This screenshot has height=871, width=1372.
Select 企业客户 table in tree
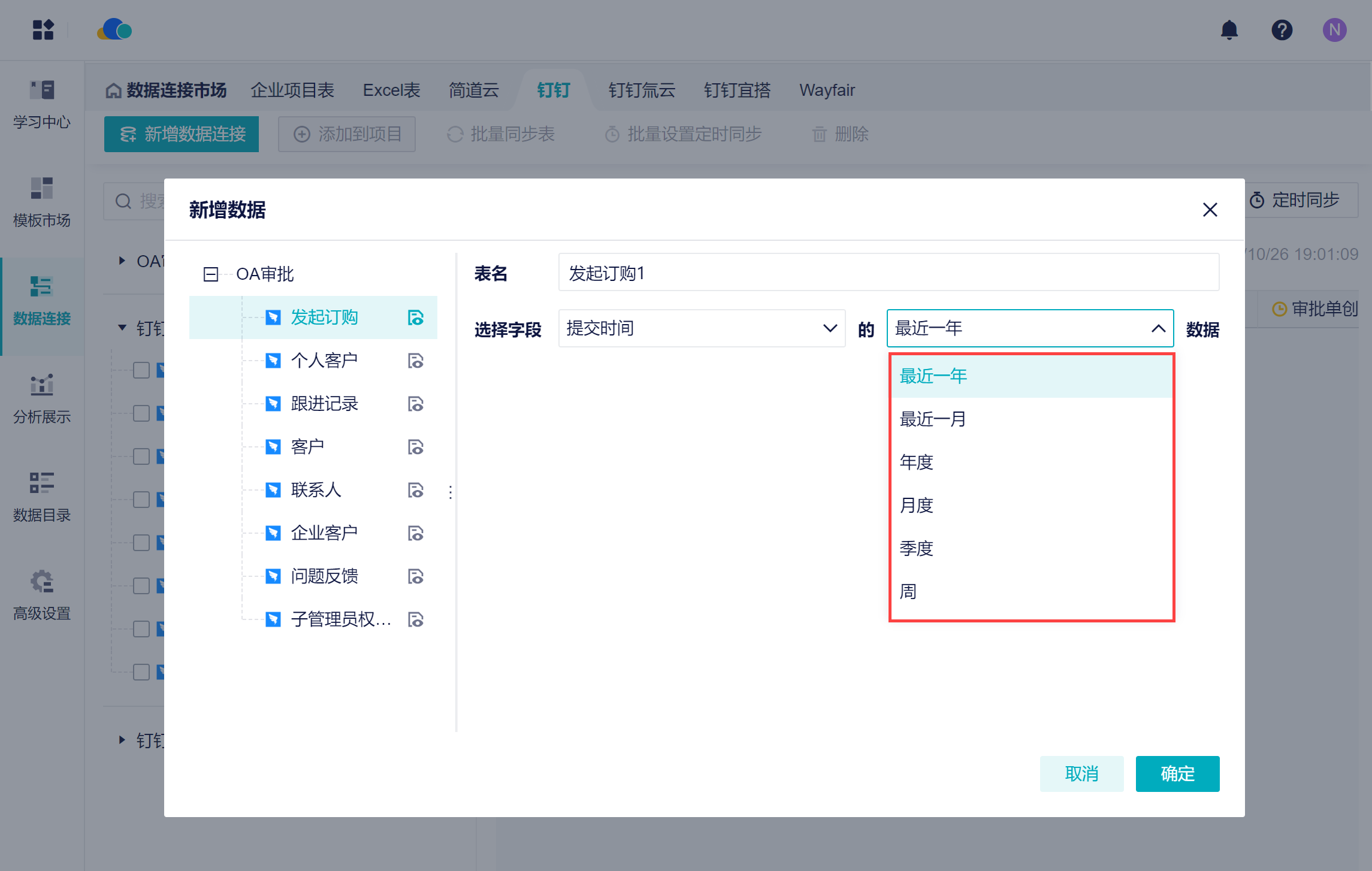tap(324, 533)
